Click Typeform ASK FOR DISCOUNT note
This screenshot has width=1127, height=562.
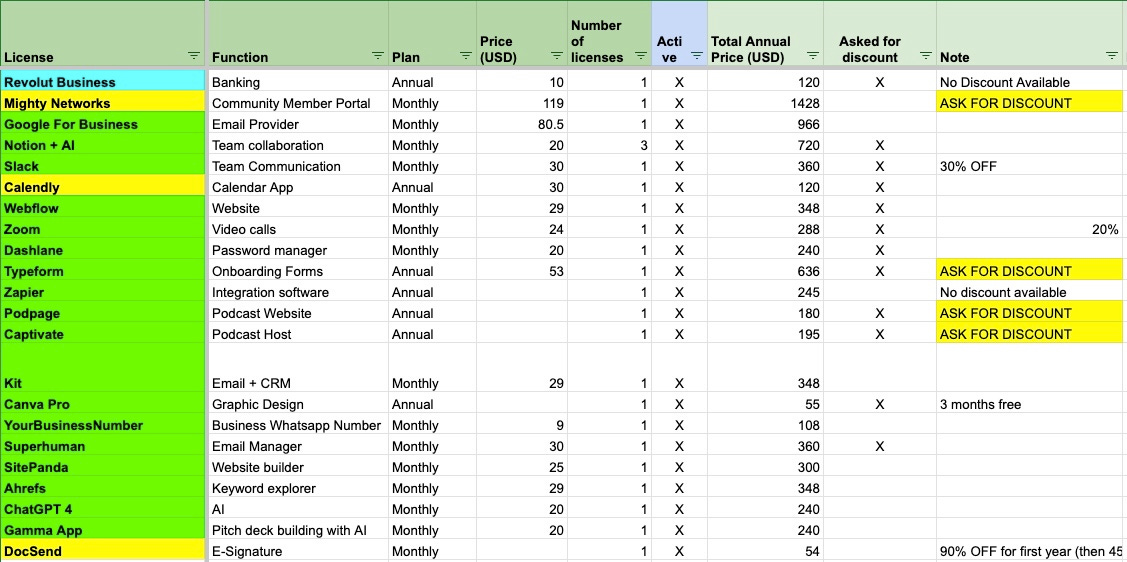click(x=1029, y=271)
